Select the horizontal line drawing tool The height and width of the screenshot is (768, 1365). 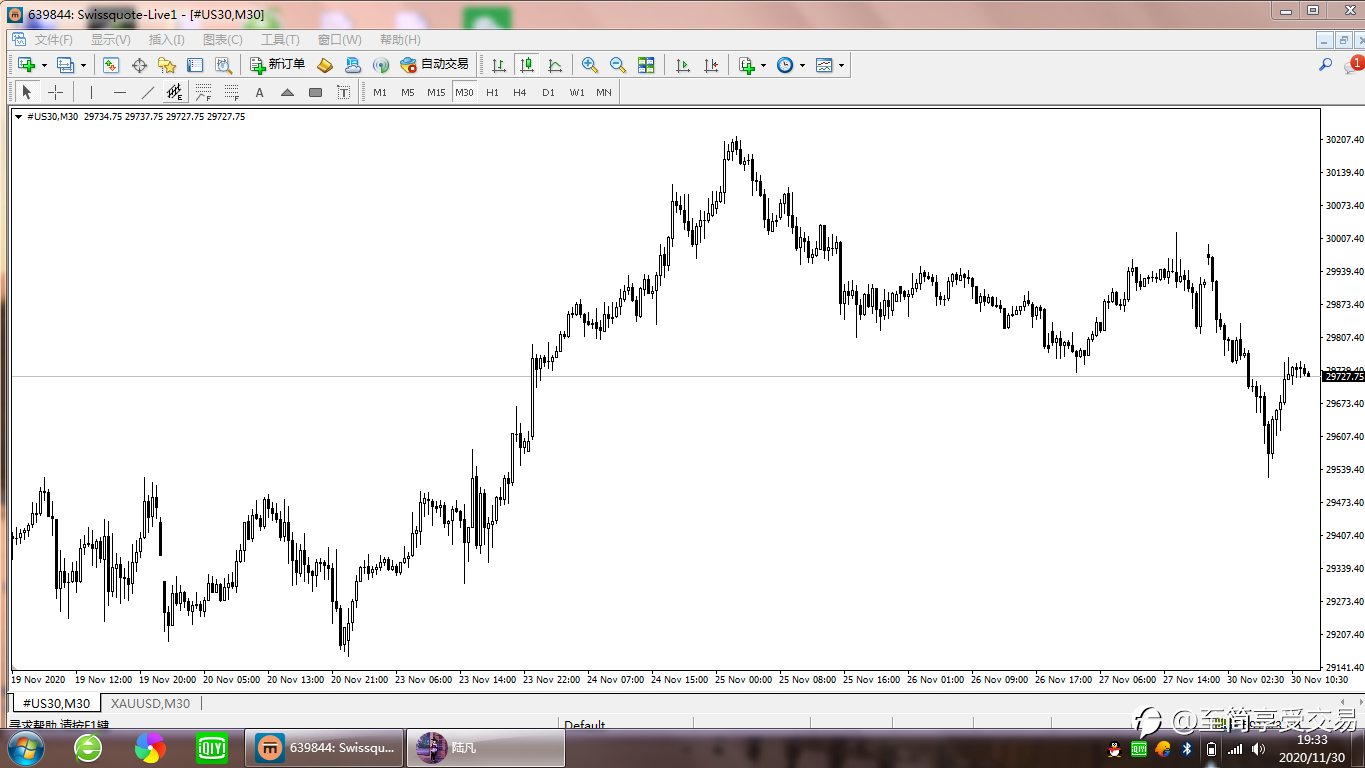coord(119,92)
